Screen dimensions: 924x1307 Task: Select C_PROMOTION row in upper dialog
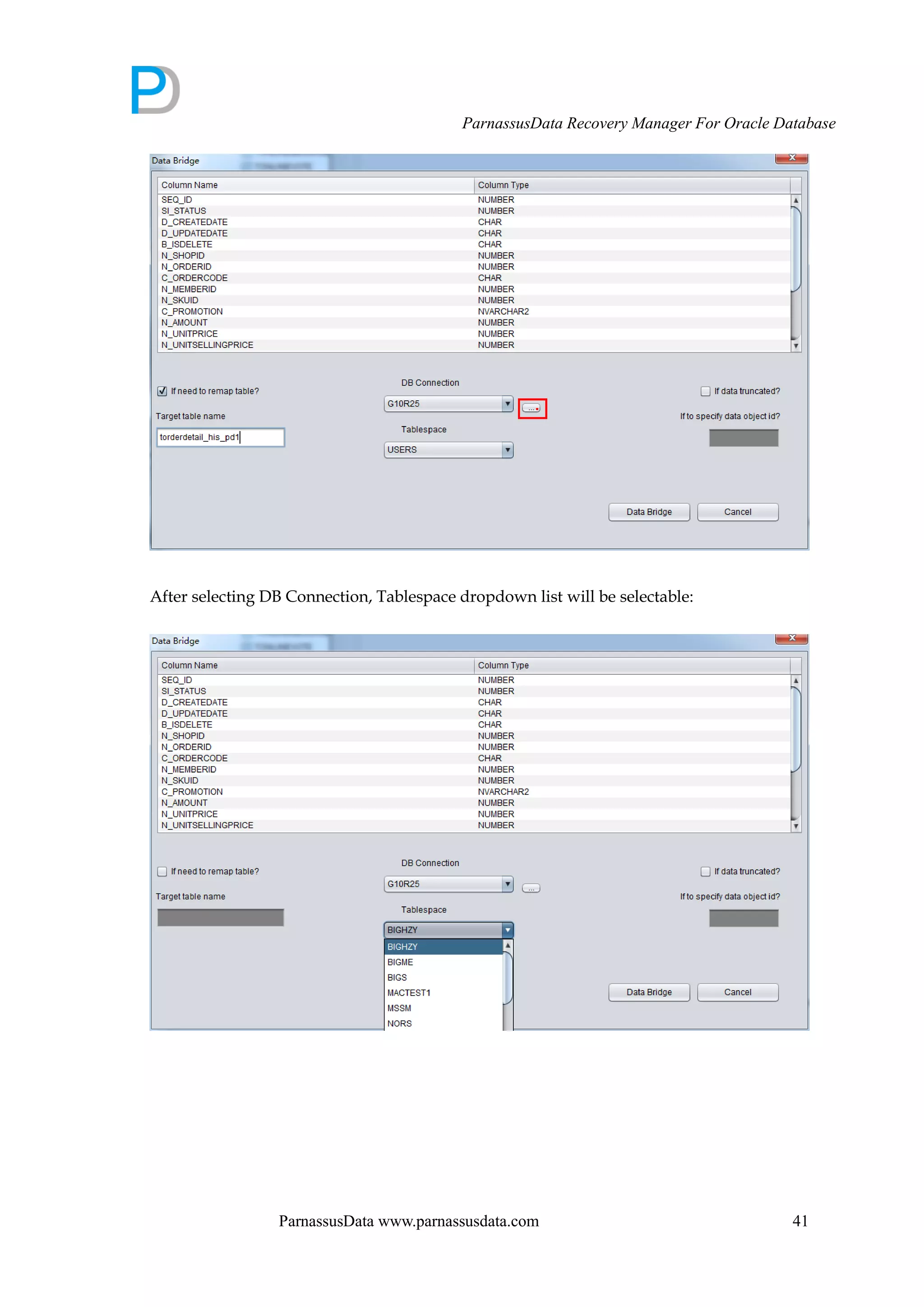(474, 312)
